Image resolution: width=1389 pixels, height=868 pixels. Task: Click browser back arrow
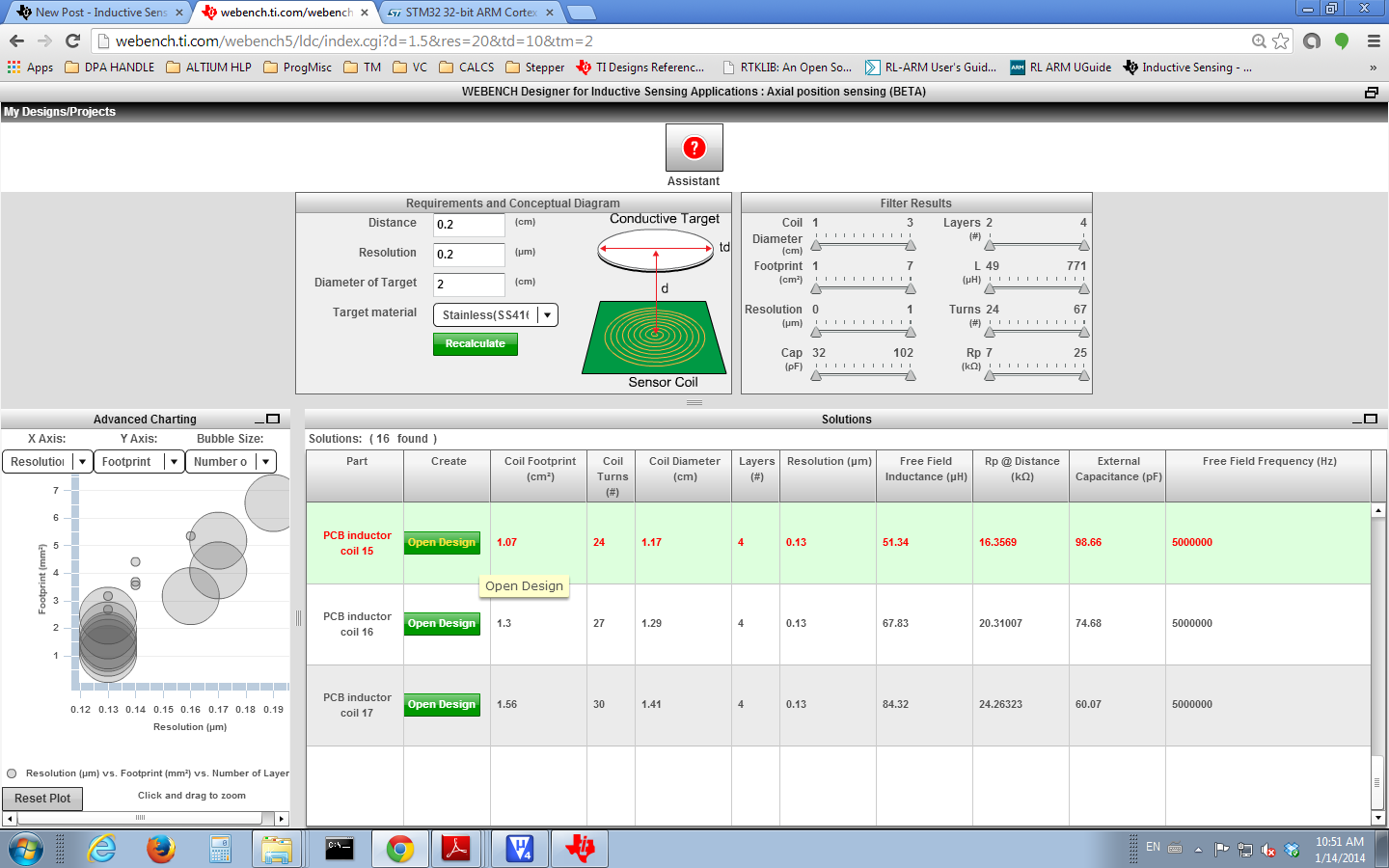coord(16,41)
